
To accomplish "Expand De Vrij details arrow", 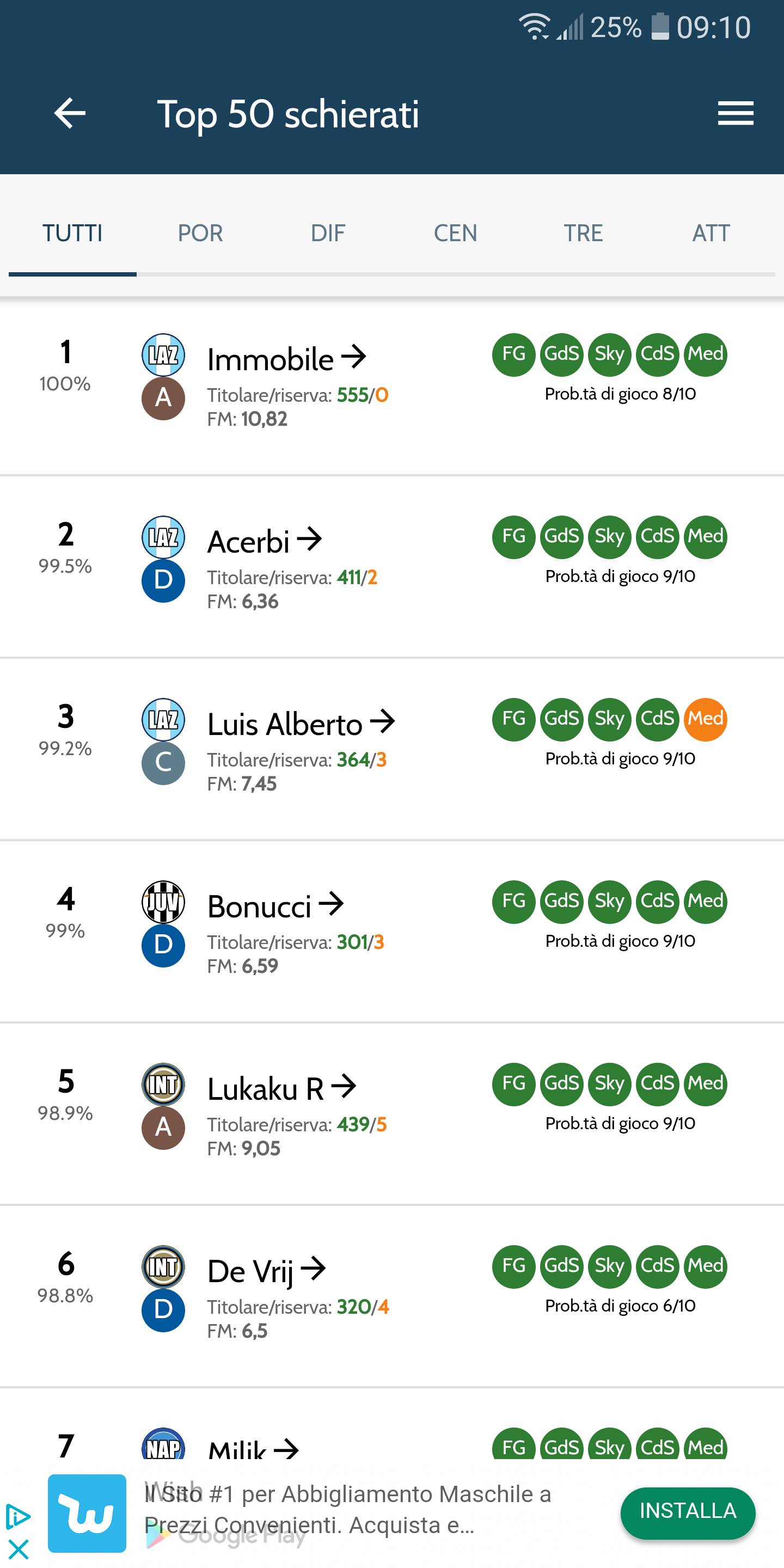I will tap(314, 1269).
